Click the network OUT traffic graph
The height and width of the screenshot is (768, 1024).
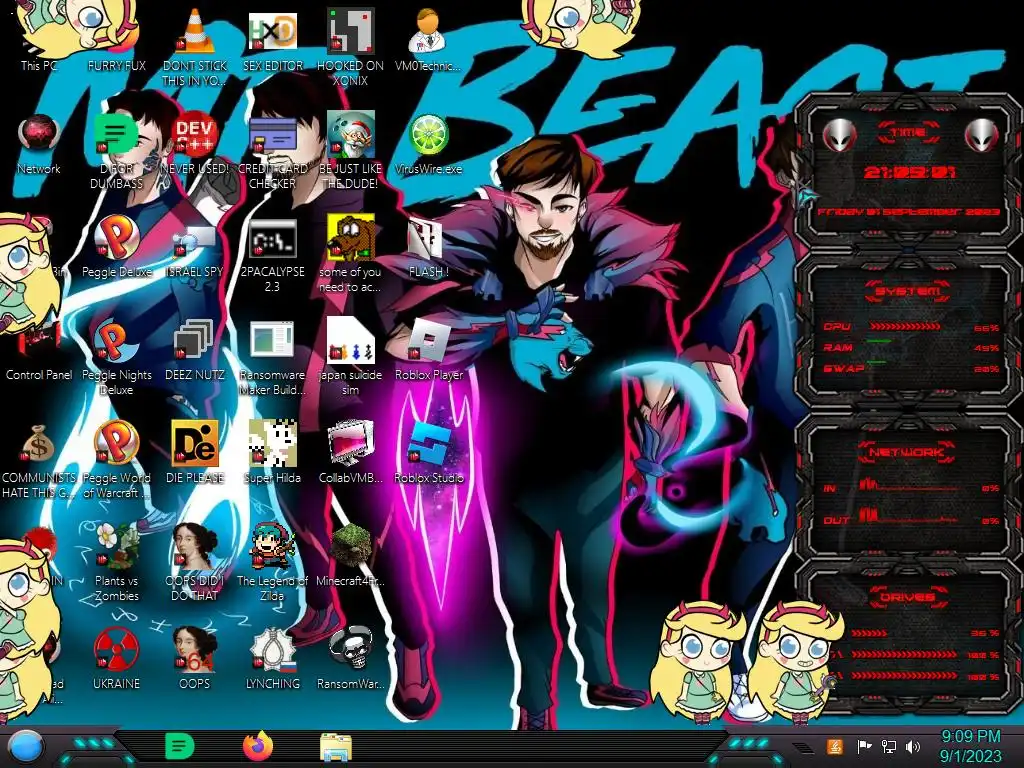[910, 516]
